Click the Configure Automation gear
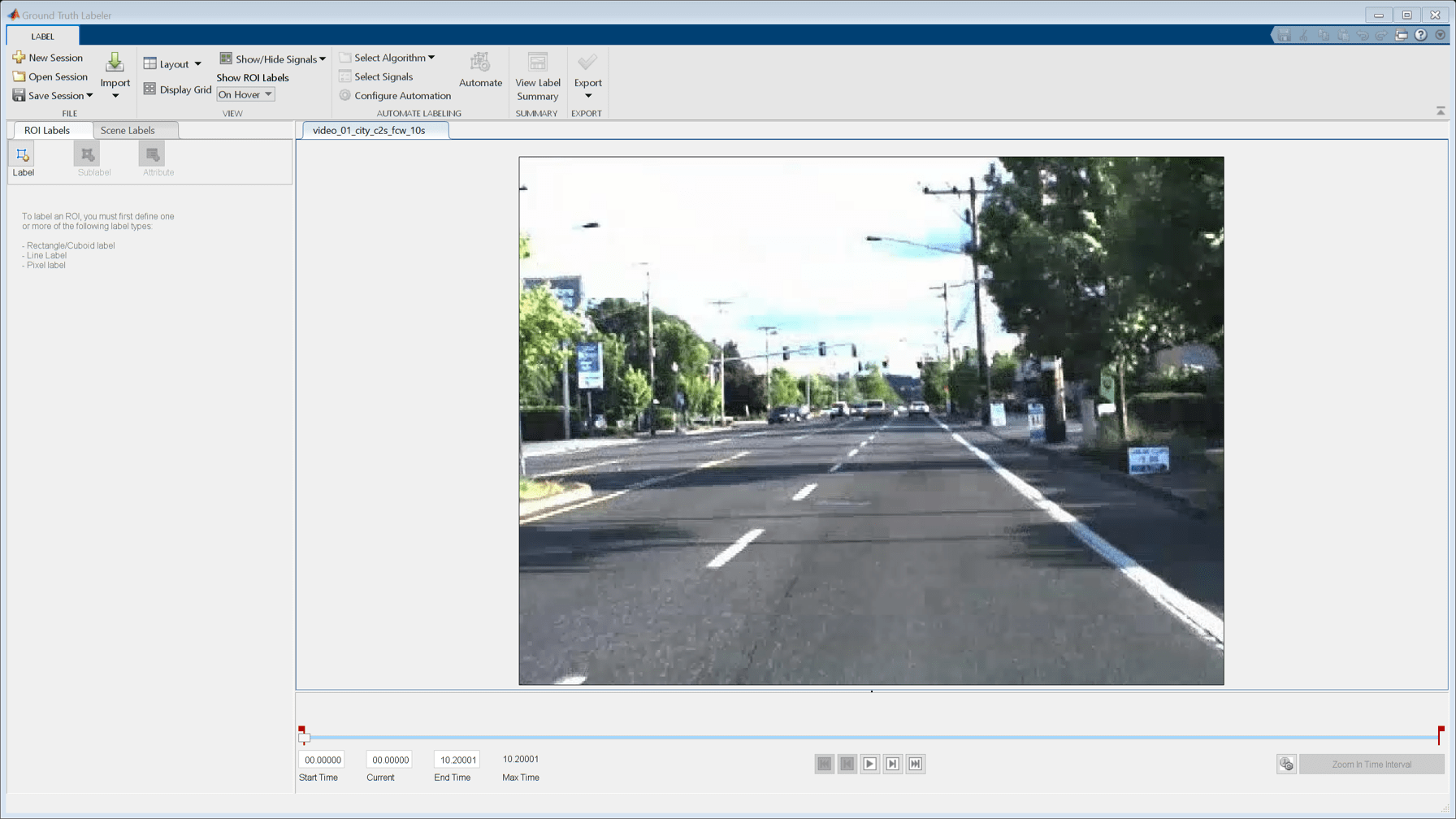This screenshot has width=1456, height=819. pyautogui.click(x=345, y=96)
